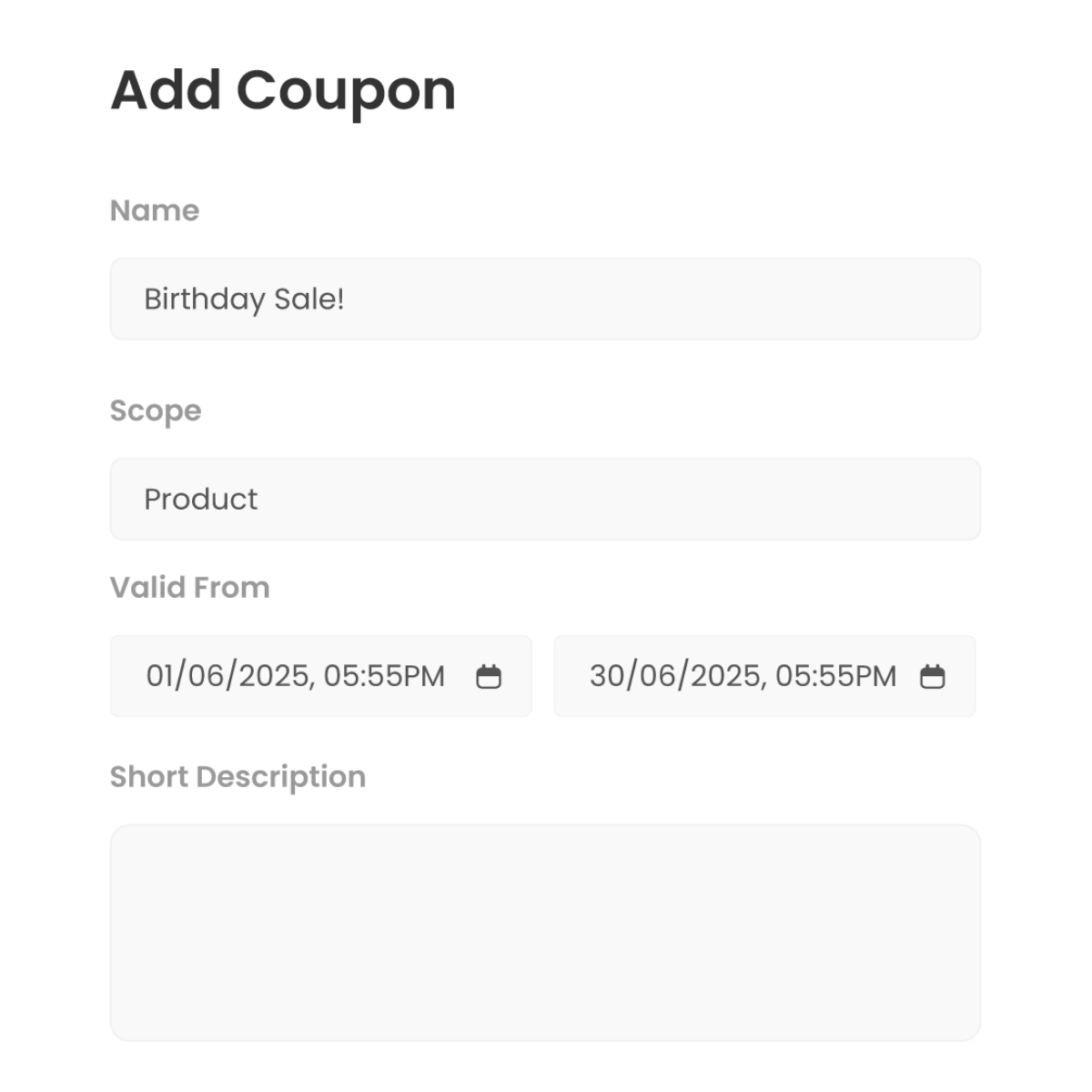Open calendar picker for 01/06/2025 start date
1092x1092 pixels.
click(x=489, y=676)
